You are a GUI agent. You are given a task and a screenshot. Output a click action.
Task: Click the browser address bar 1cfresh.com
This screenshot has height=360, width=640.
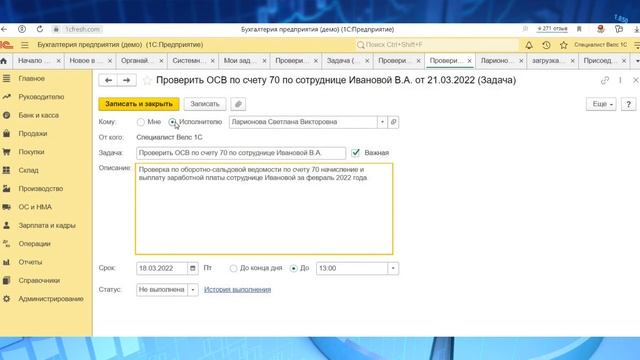point(82,29)
